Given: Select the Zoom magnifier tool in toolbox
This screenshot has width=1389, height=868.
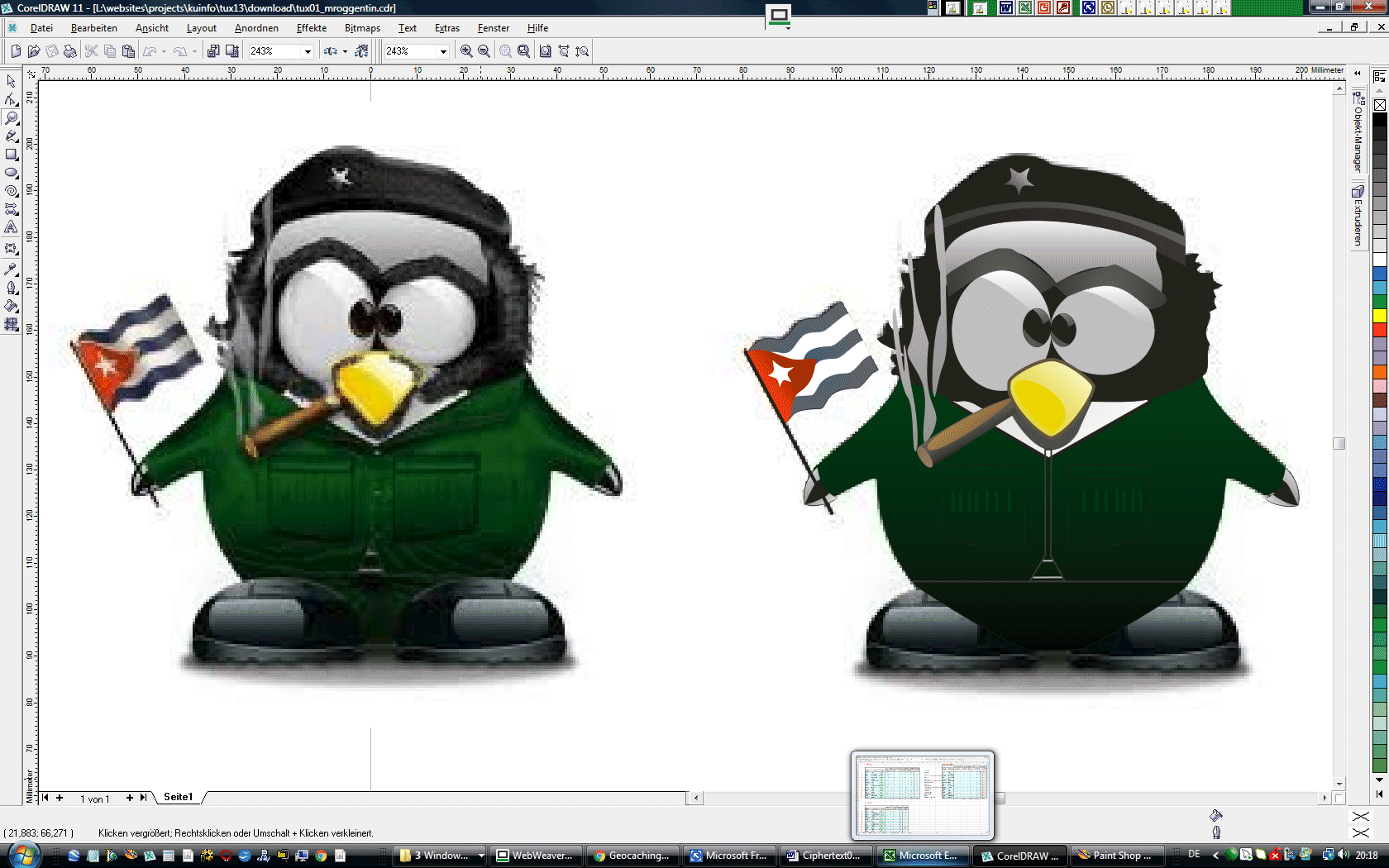Looking at the screenshot, I should [x=11, y=117].
